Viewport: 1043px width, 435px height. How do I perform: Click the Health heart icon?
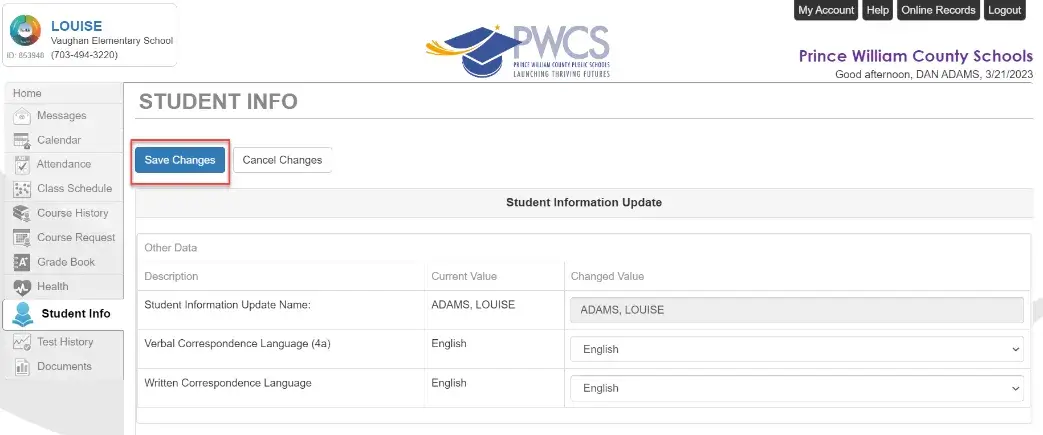point(22,287)
